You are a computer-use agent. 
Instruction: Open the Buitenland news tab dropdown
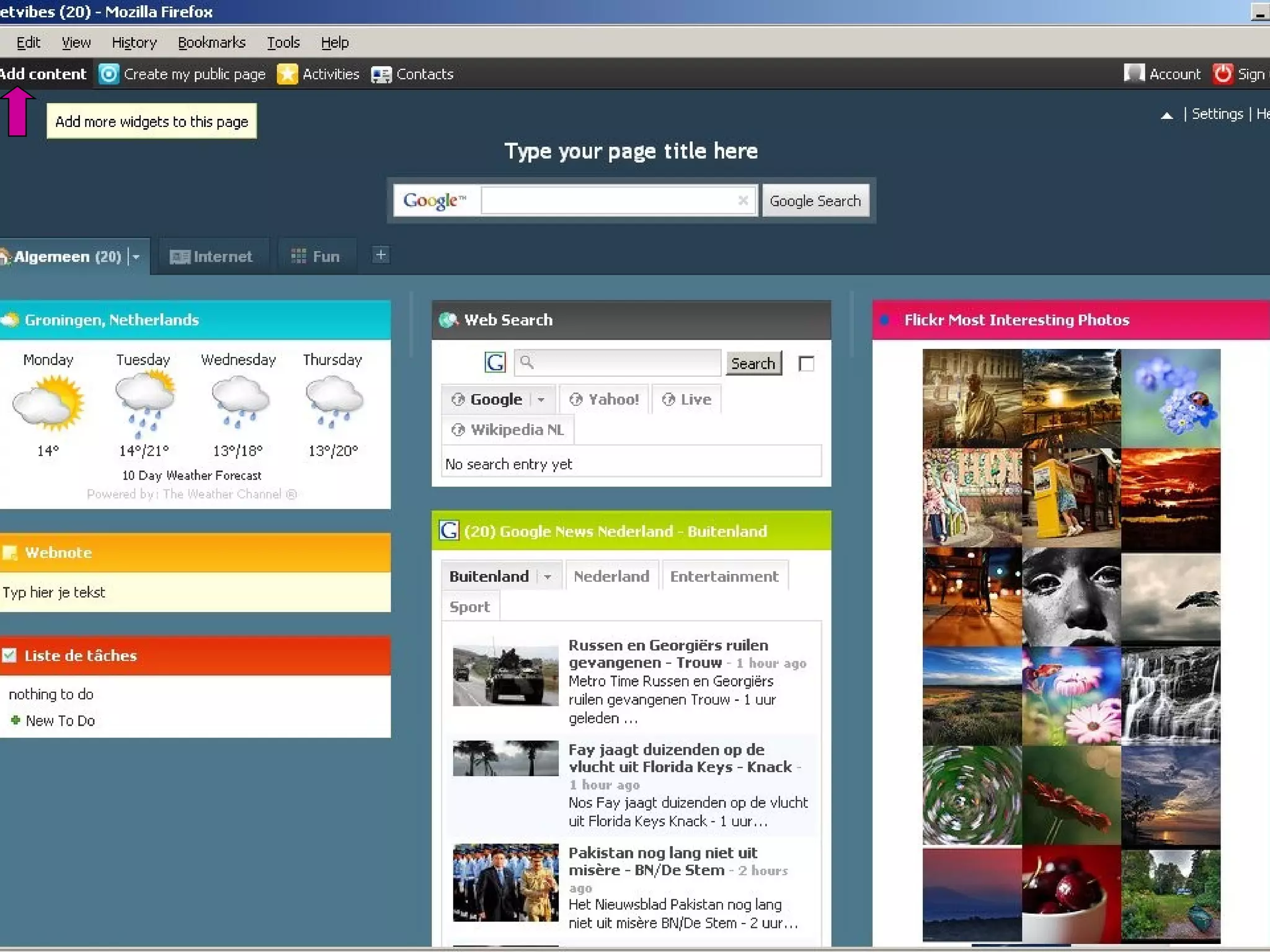tap(547, 577)
